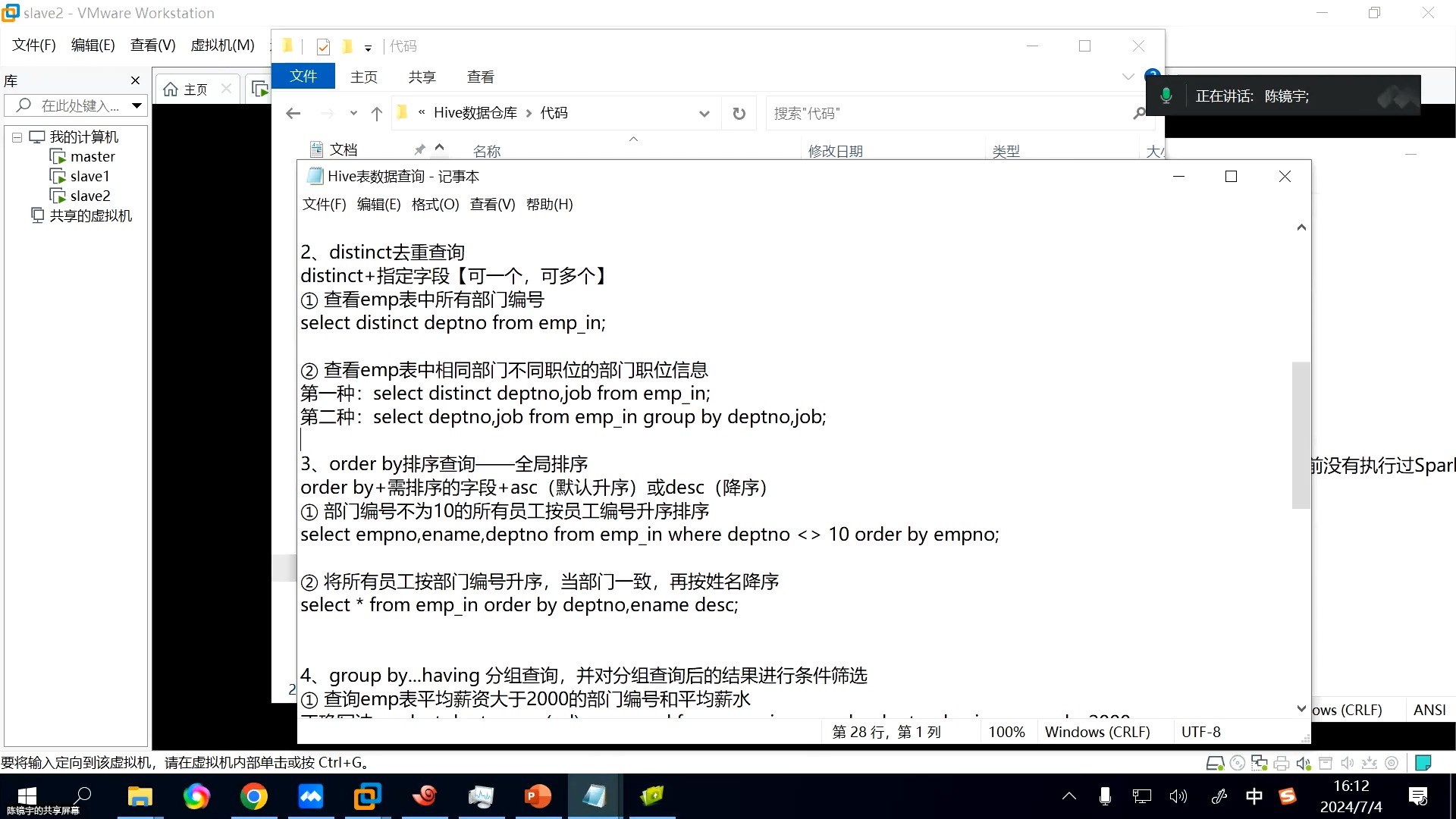
Task: Select slave1 virtual machine in library
Action: click(89, 177)
